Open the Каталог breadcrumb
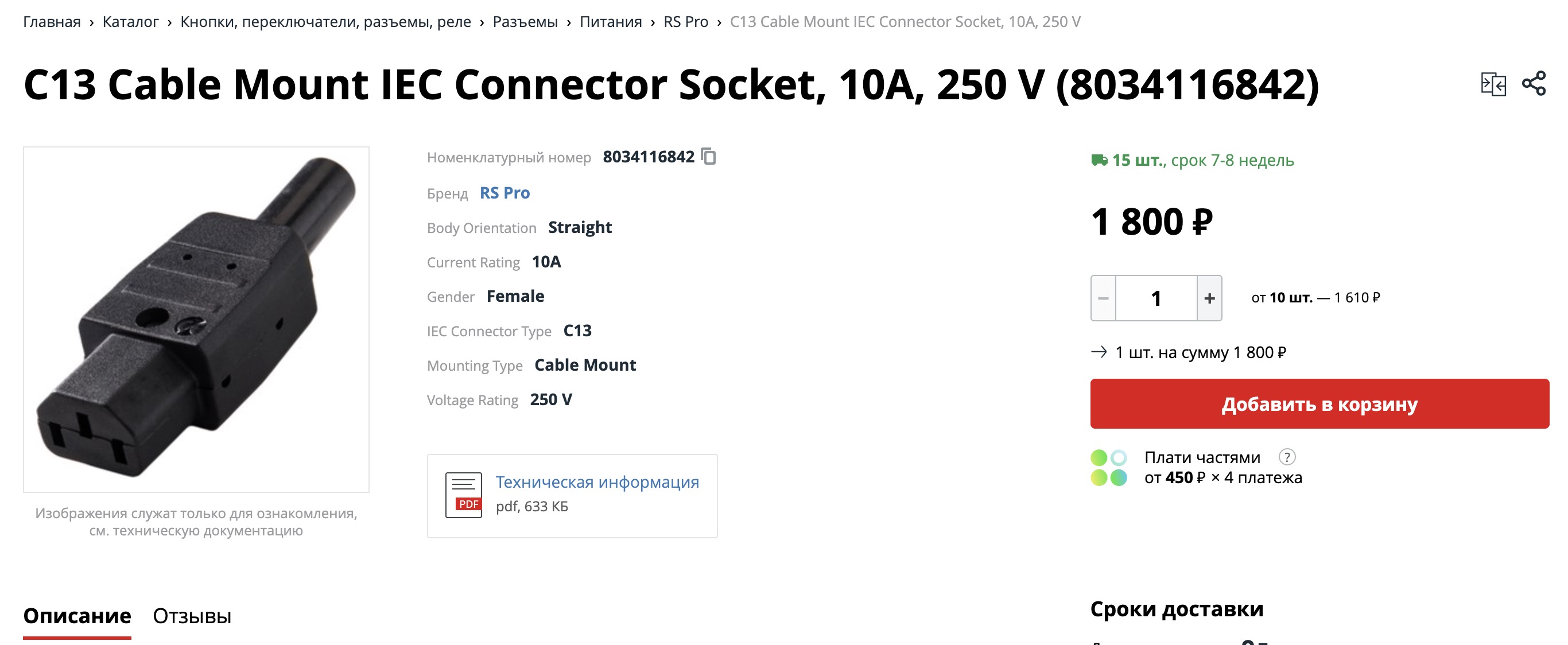Viewport: 1568px width, 645px height. click(130, 22)
